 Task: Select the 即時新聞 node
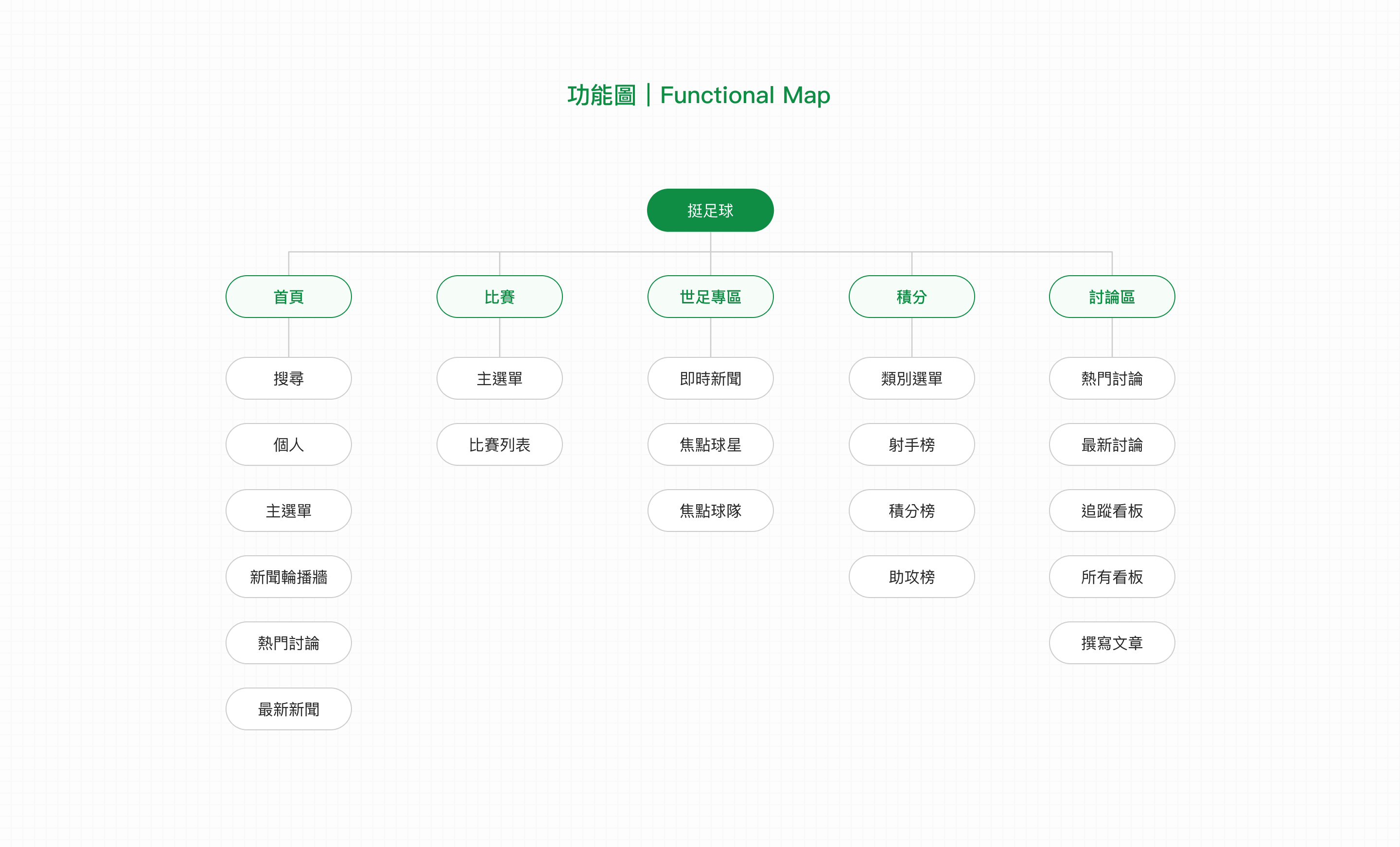[710, 379]
